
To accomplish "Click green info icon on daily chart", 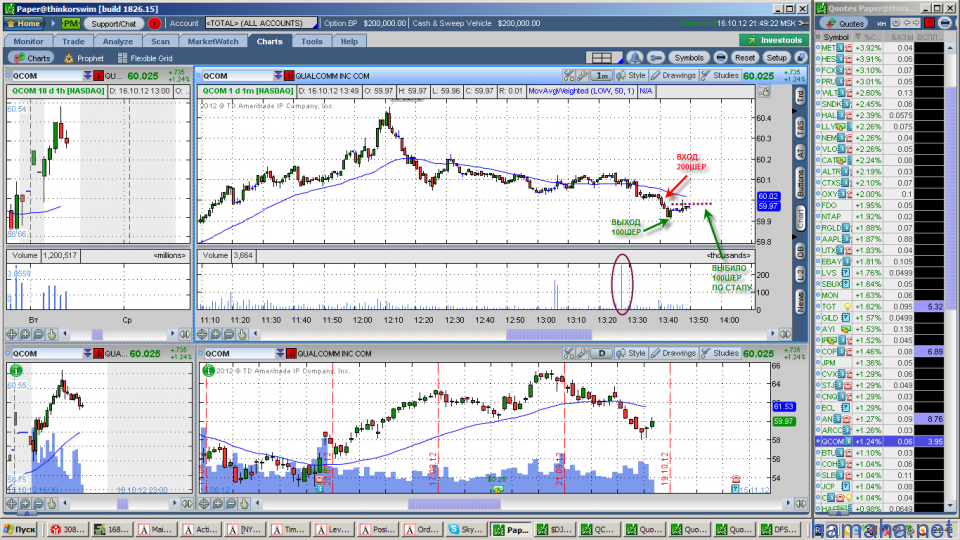I will tap(208, 370).
